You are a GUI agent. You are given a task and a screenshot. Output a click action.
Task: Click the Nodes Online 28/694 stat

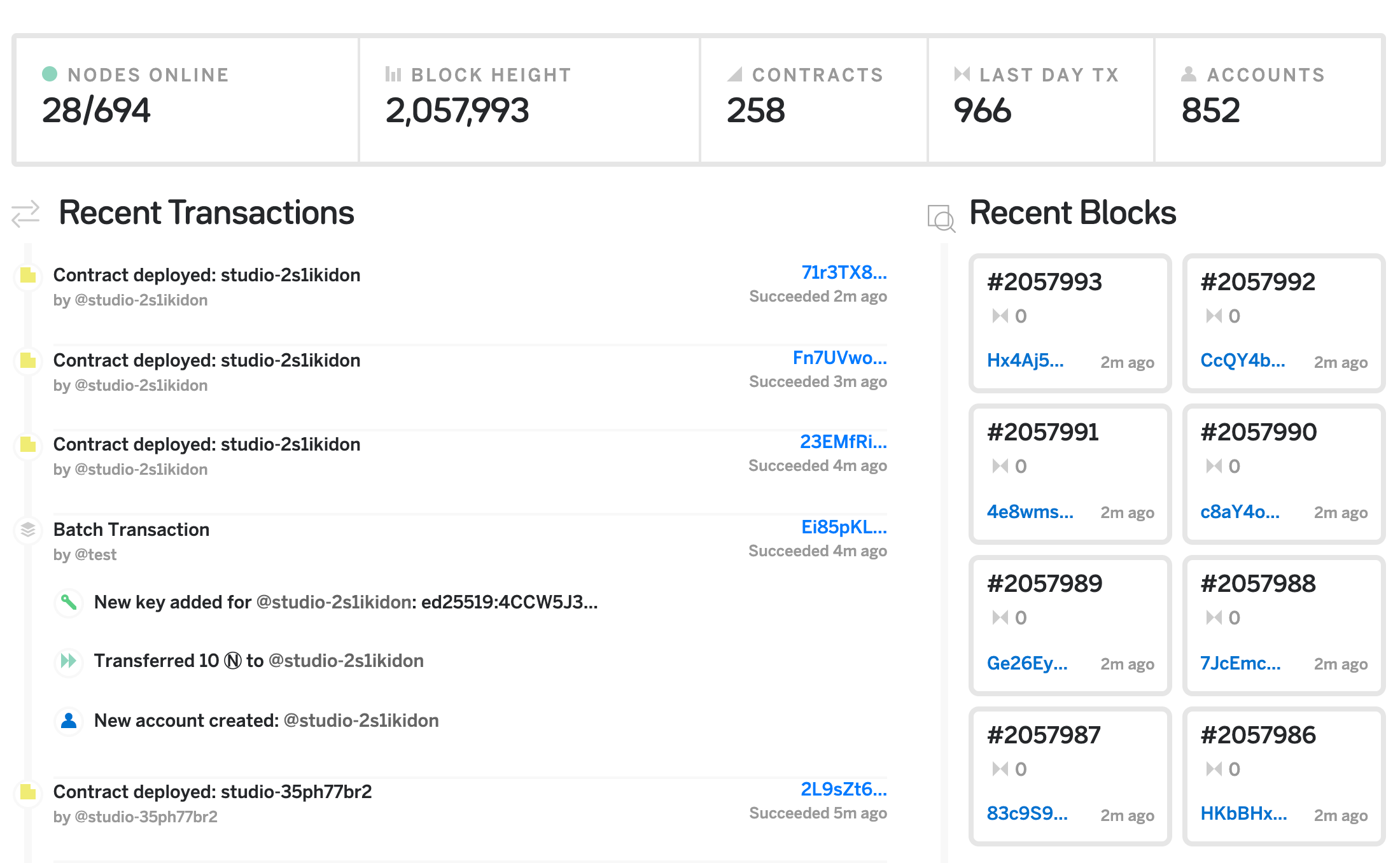(x=96, y=111)
